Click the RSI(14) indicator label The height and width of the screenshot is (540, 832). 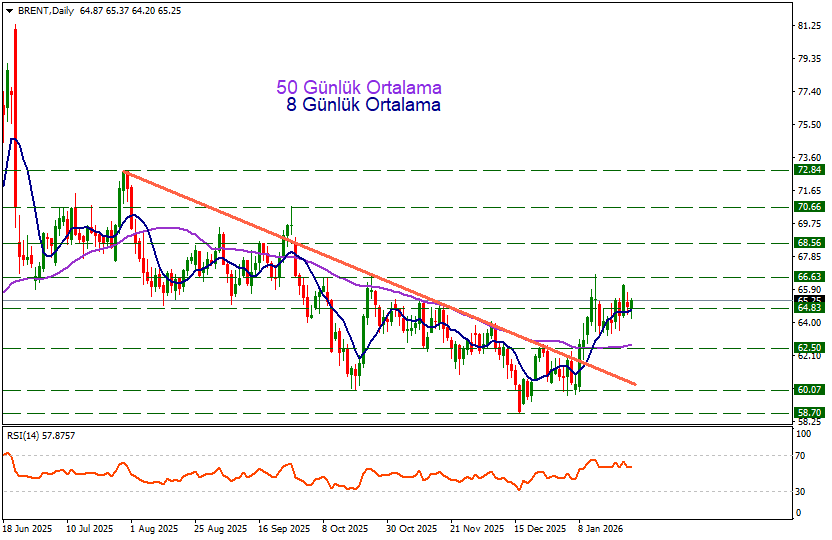40,436
